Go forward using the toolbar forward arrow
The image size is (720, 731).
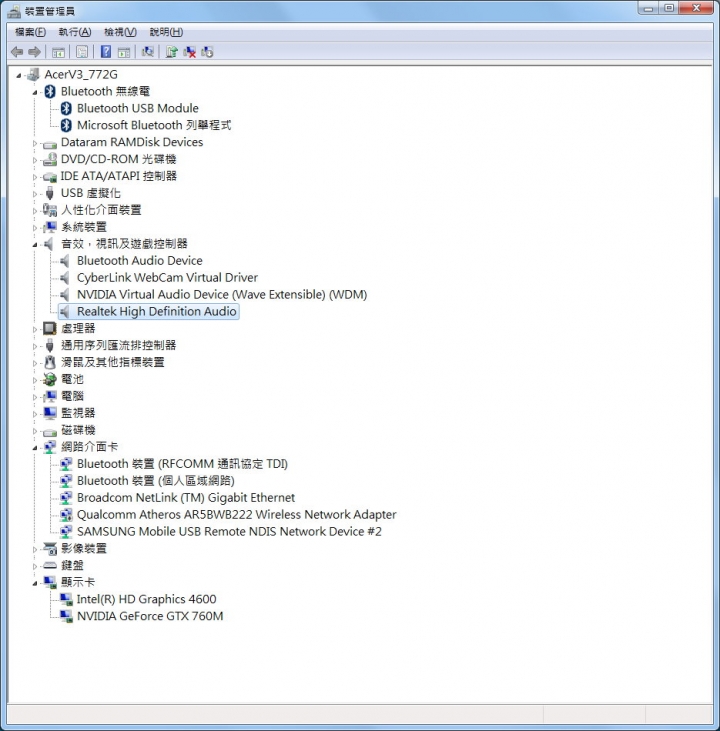click(34, 52)
